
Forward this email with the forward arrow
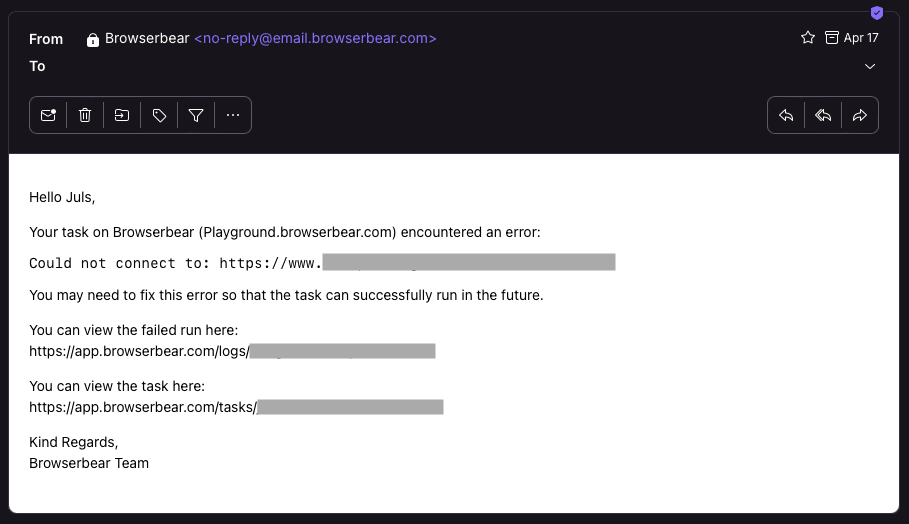click(860, 115)
